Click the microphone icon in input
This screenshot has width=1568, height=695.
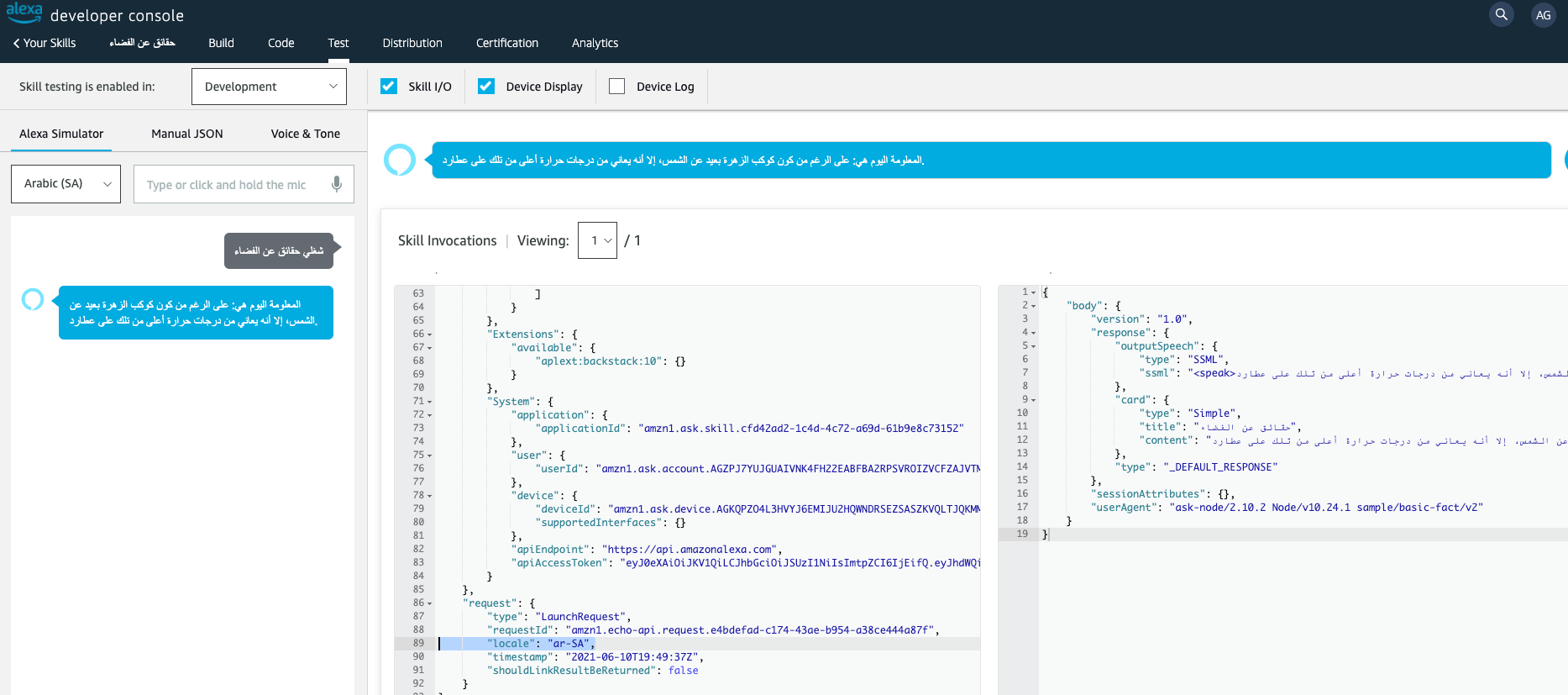(337, 184)
